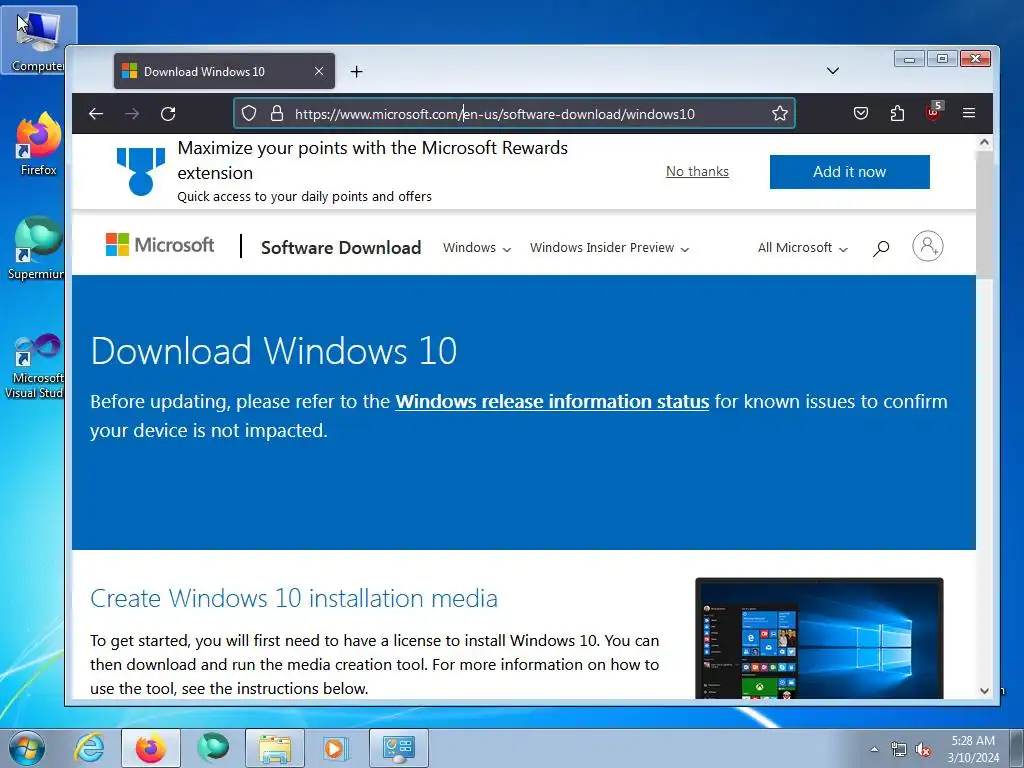
Task: Click the network tray icon
Action: tap(899, 749)
